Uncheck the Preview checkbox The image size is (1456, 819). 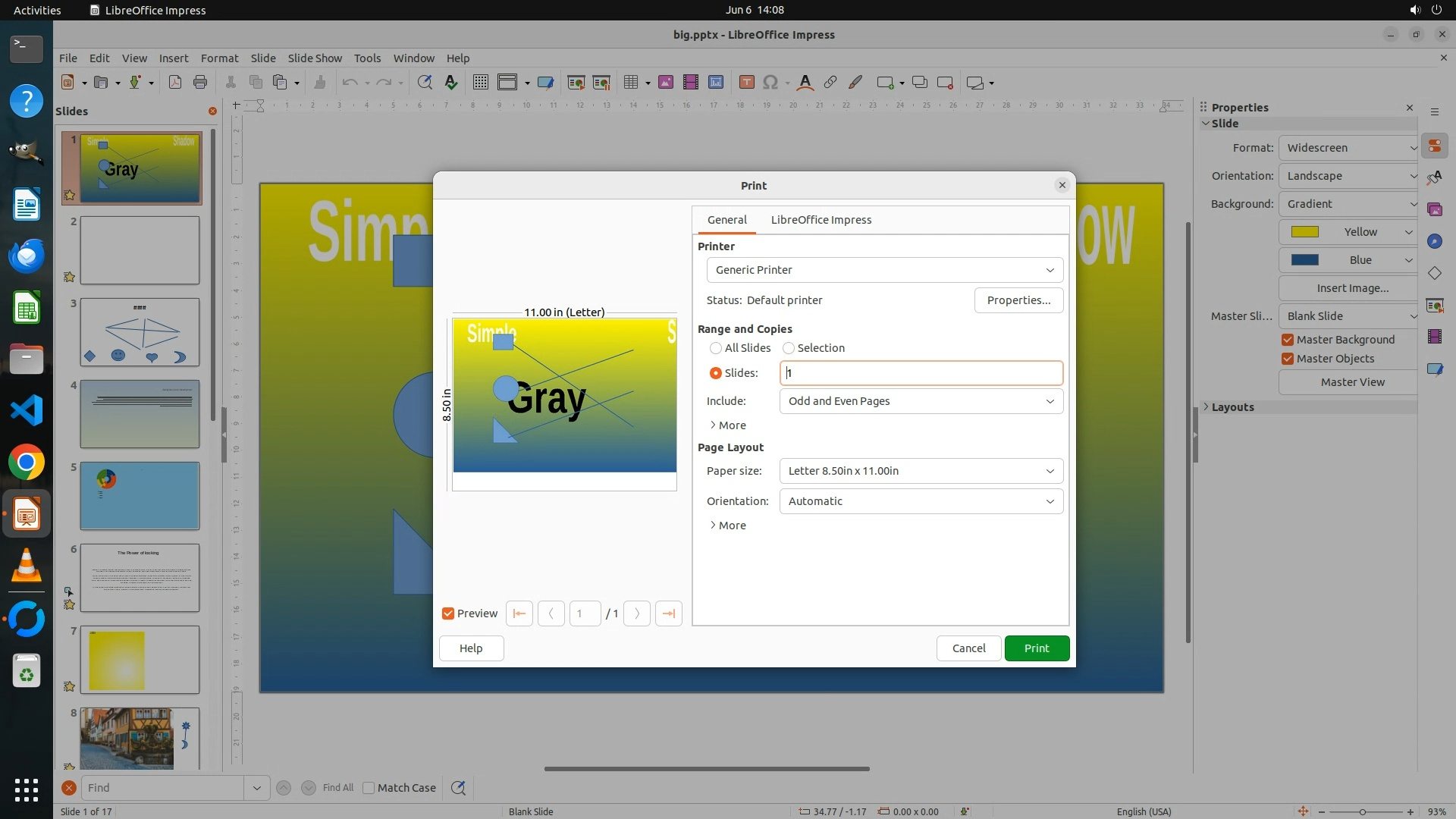(448, 613)
